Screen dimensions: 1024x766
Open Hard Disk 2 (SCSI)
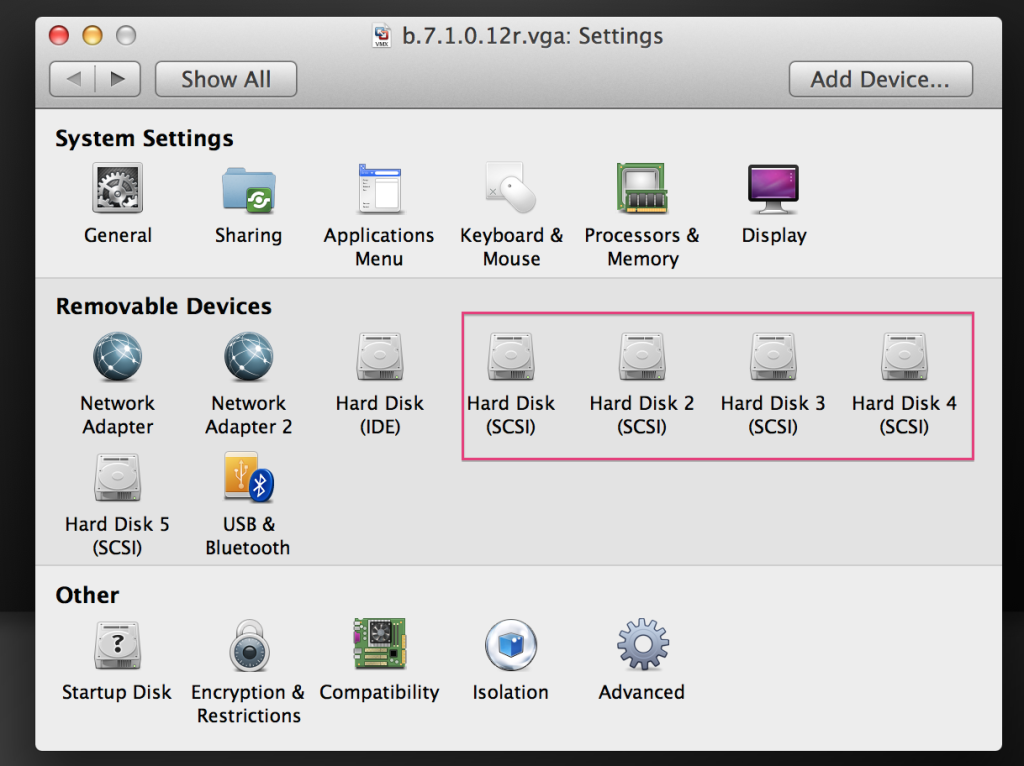(642, 358)
